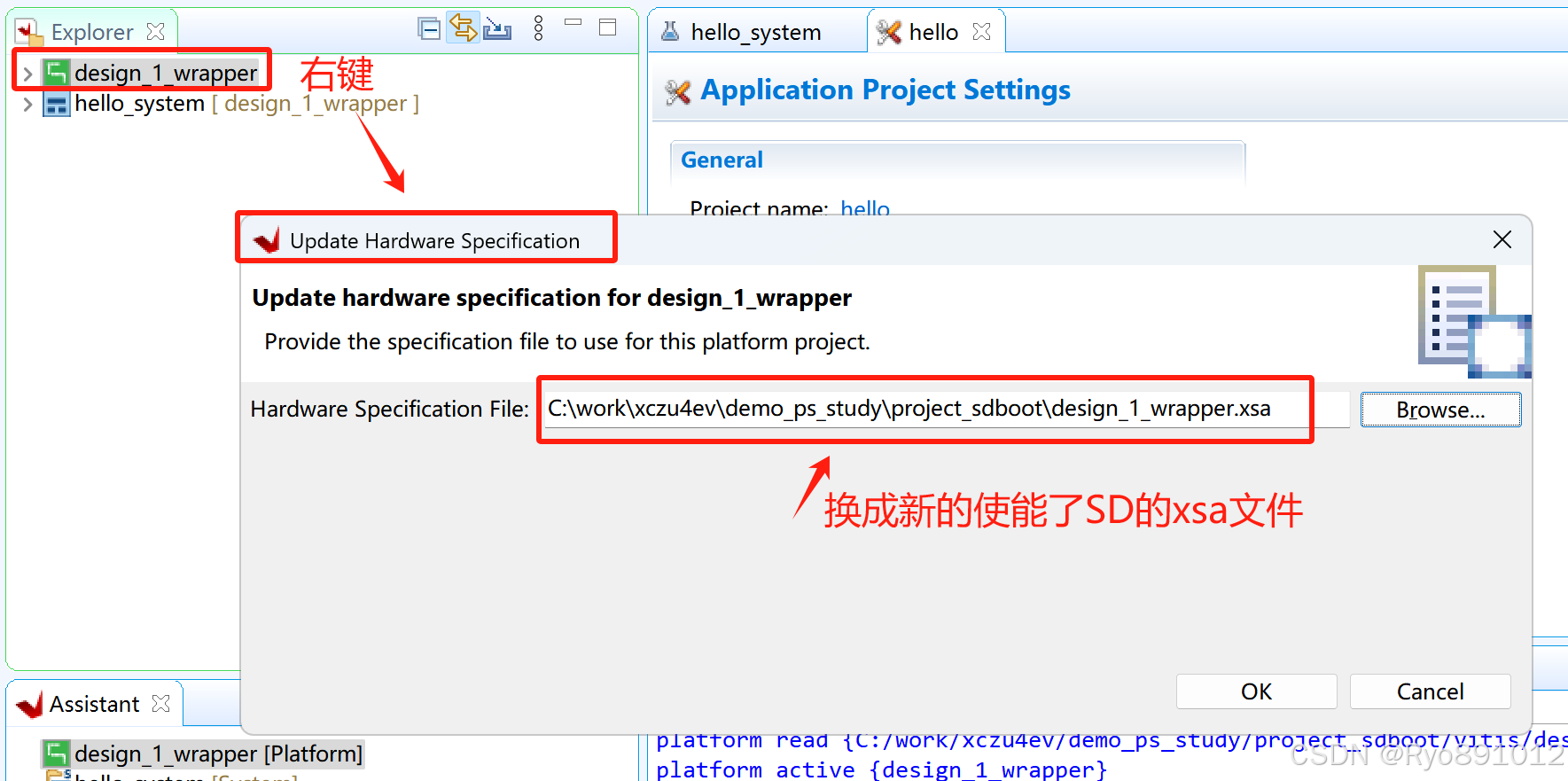The height and width of the screenshot is (781, 1568).
Task: Click the Collapse All icon in Explorer
Action: pyautogui.click(x=429, y=29)
